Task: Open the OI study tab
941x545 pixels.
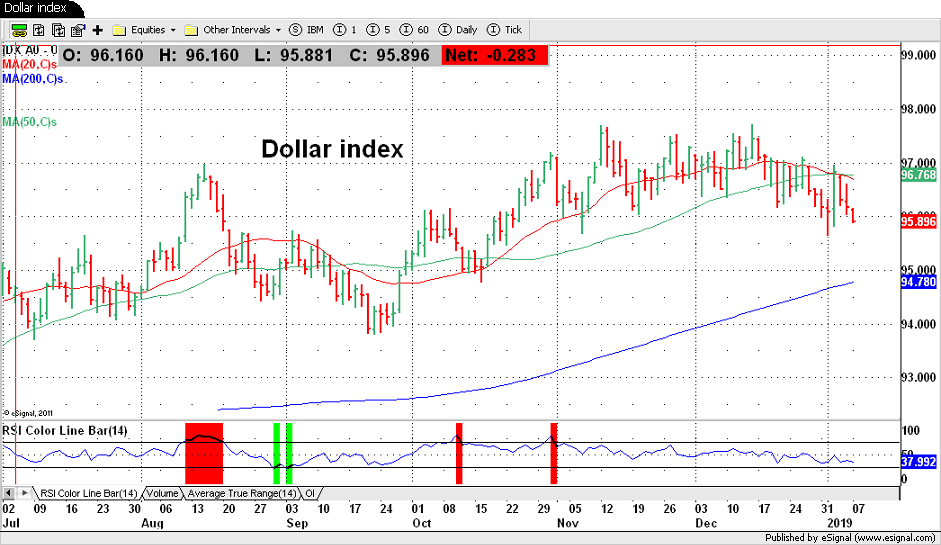Action: [310, 493]
